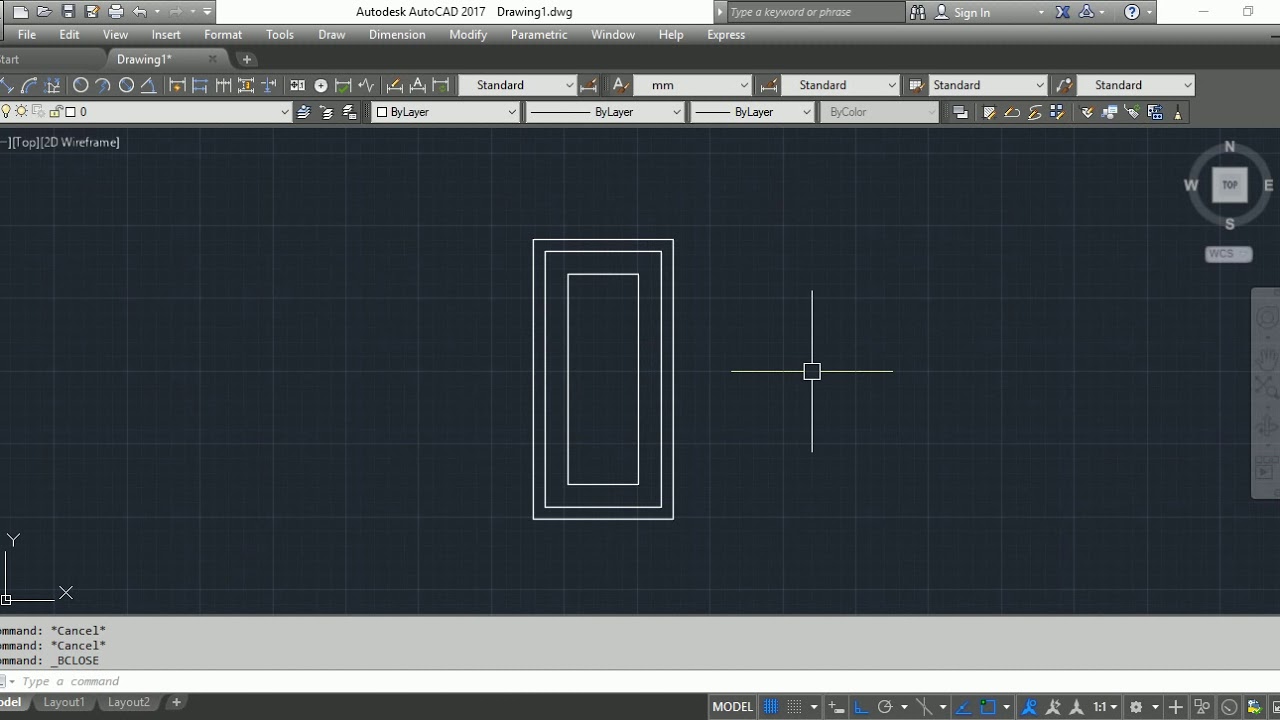1280x720 pixels.
Task: Toggle grid display in status bar
Action: pos(771,706)
